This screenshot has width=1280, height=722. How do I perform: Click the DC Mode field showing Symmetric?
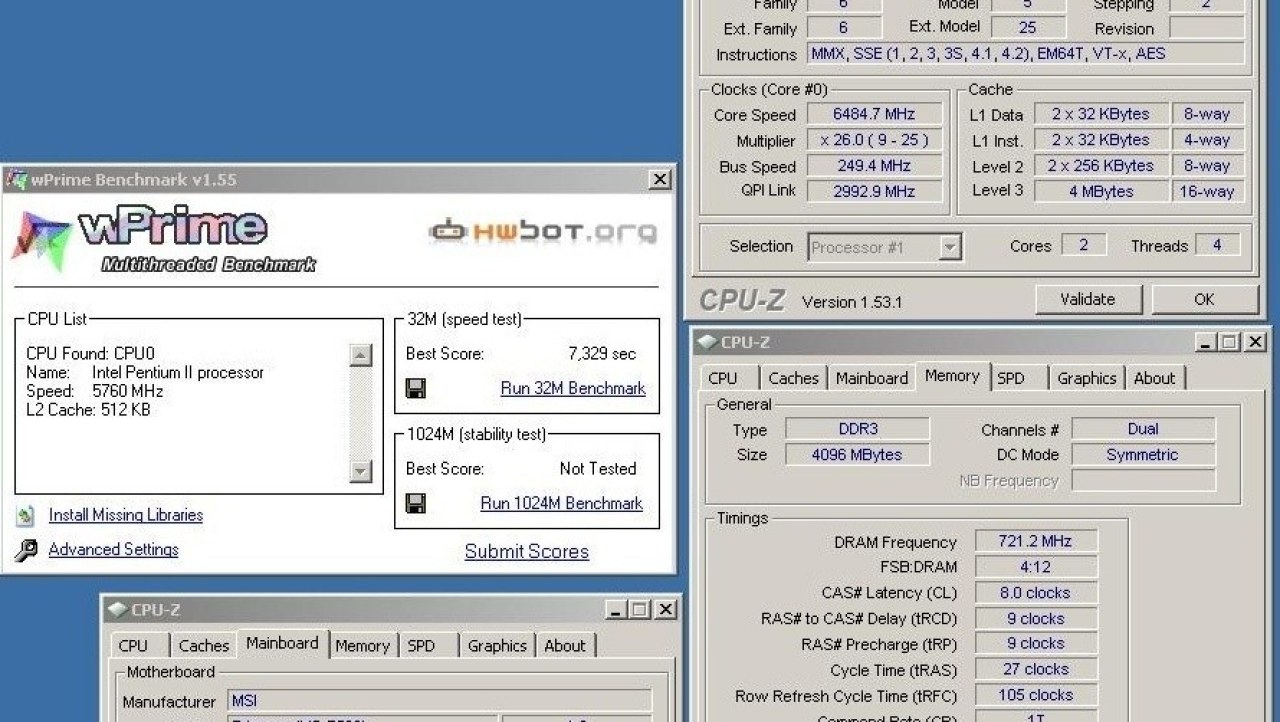(x=1143, y=454)
